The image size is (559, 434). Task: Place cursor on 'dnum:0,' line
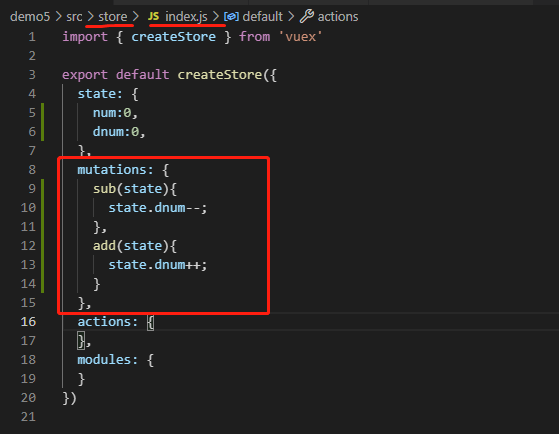coord(119,132)
